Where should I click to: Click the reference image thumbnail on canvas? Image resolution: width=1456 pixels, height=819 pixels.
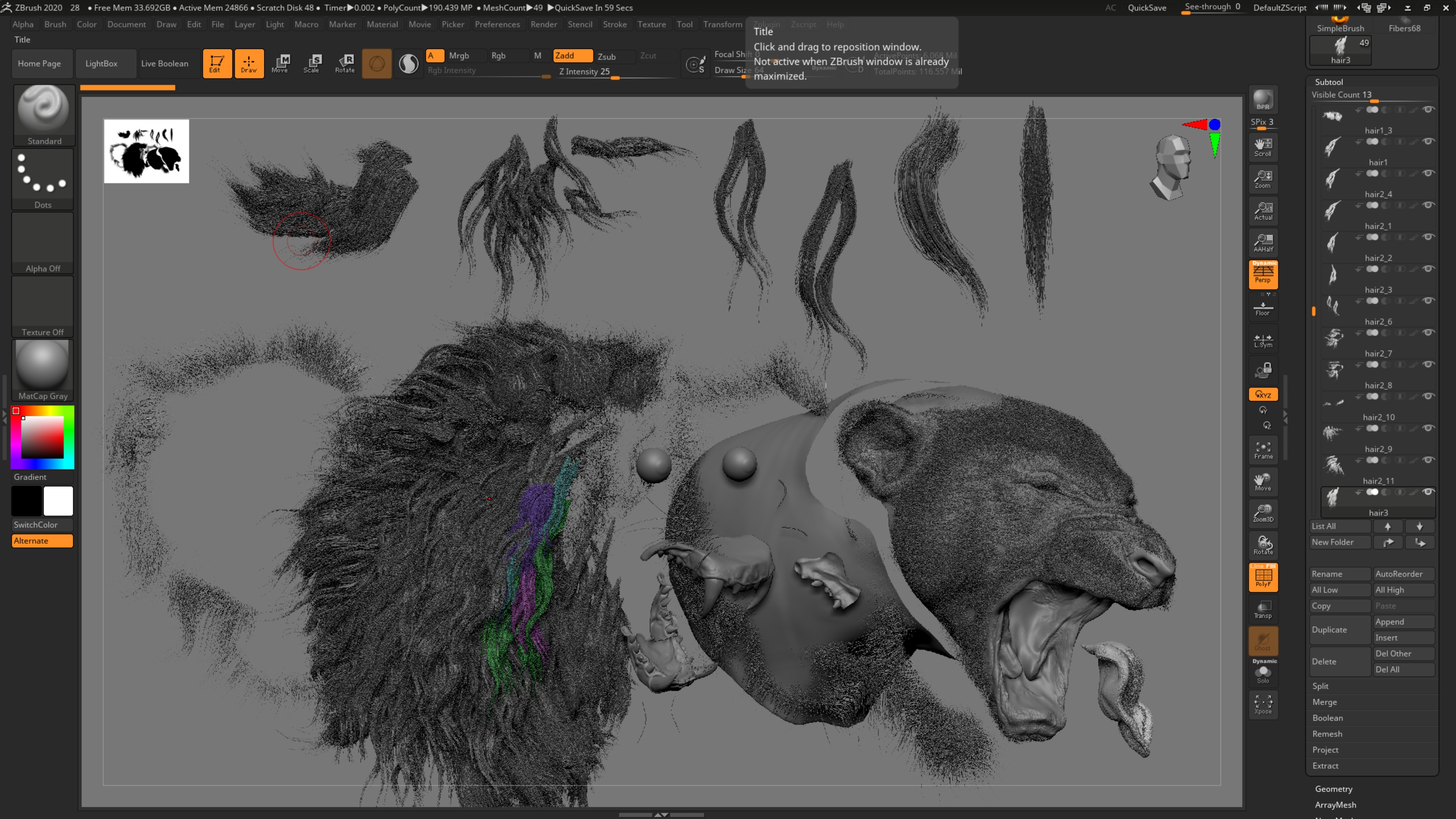click(146, 151)
